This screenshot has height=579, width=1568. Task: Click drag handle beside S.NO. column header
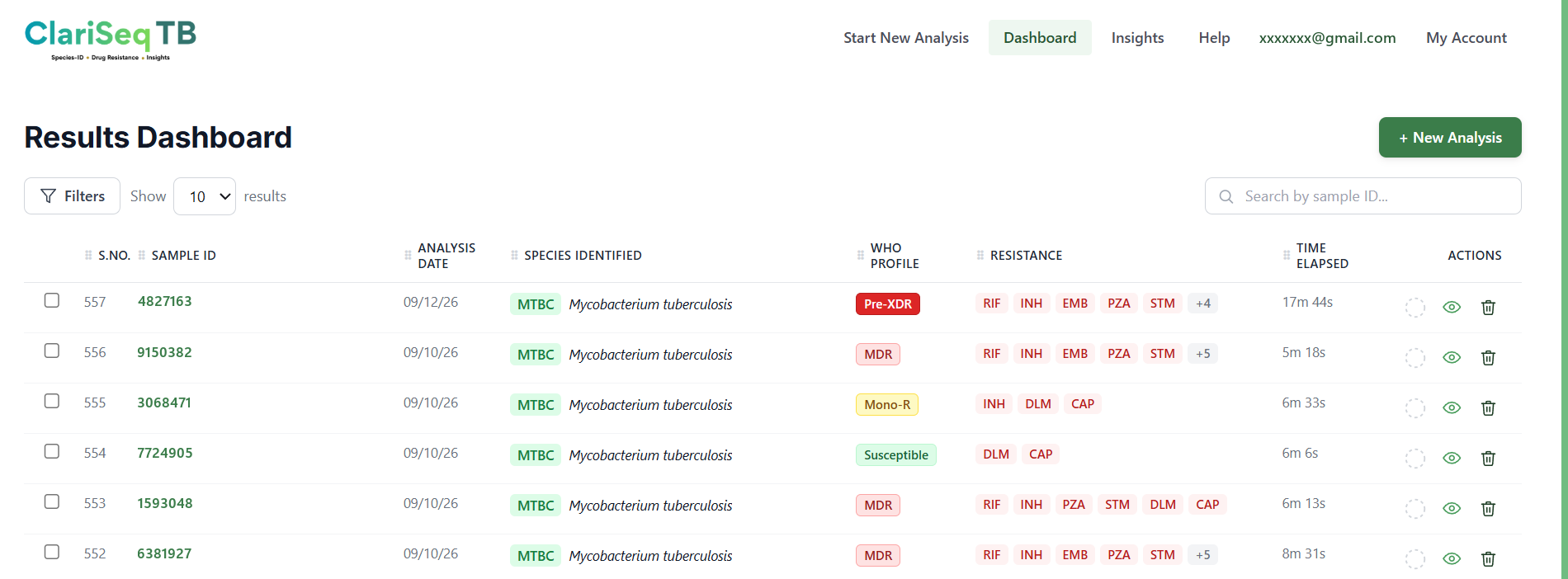point(88,255)
